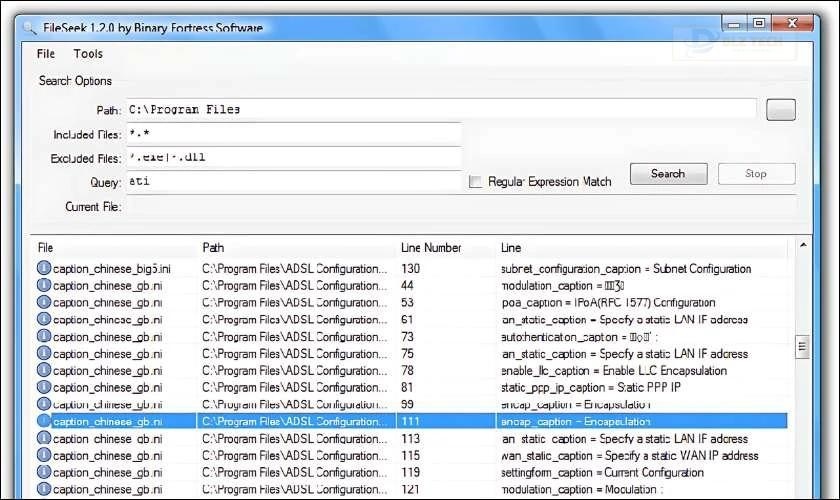Click info icon on line 78 row
The image size is (840, 500).
(x=43, y=370)
